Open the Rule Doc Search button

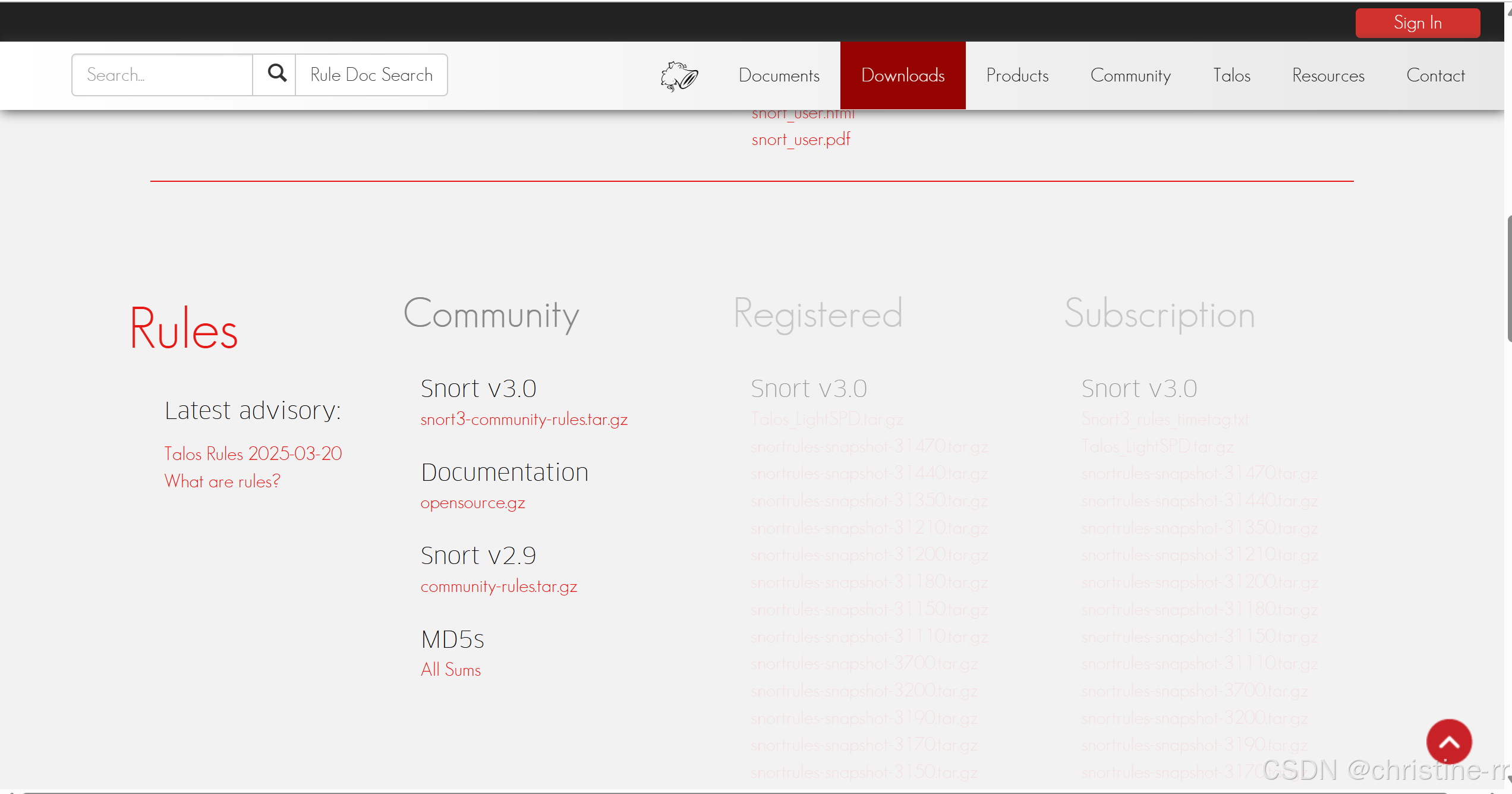(x=371, y=75)
